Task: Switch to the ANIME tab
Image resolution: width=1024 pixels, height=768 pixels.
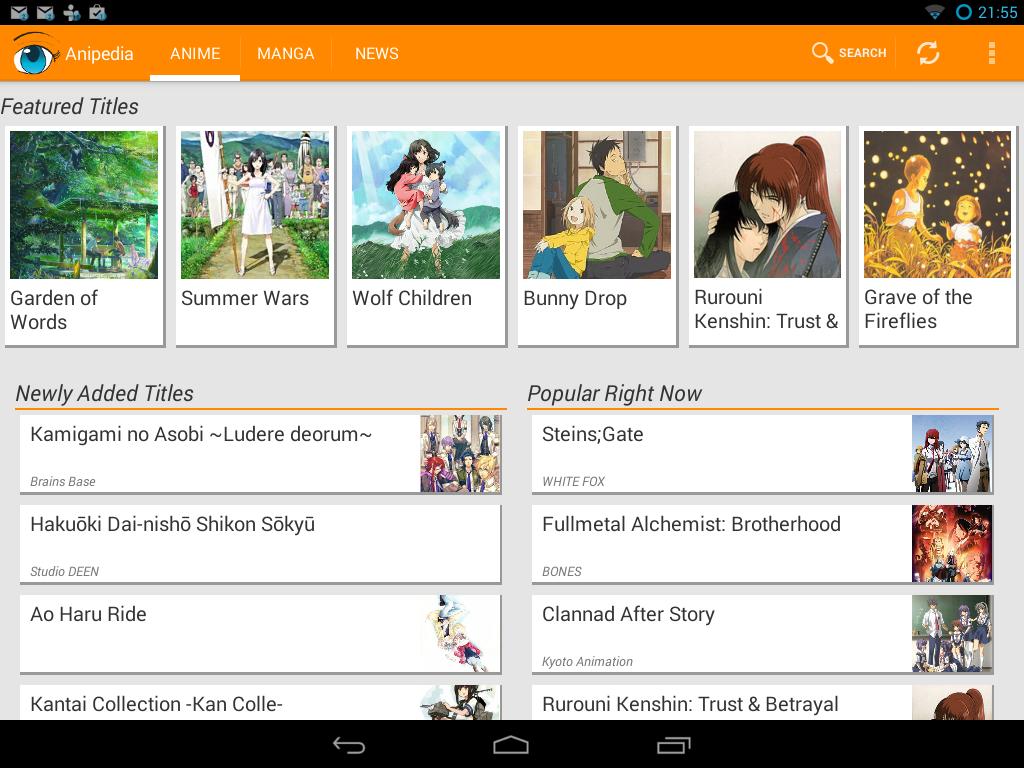Action: 195,54
